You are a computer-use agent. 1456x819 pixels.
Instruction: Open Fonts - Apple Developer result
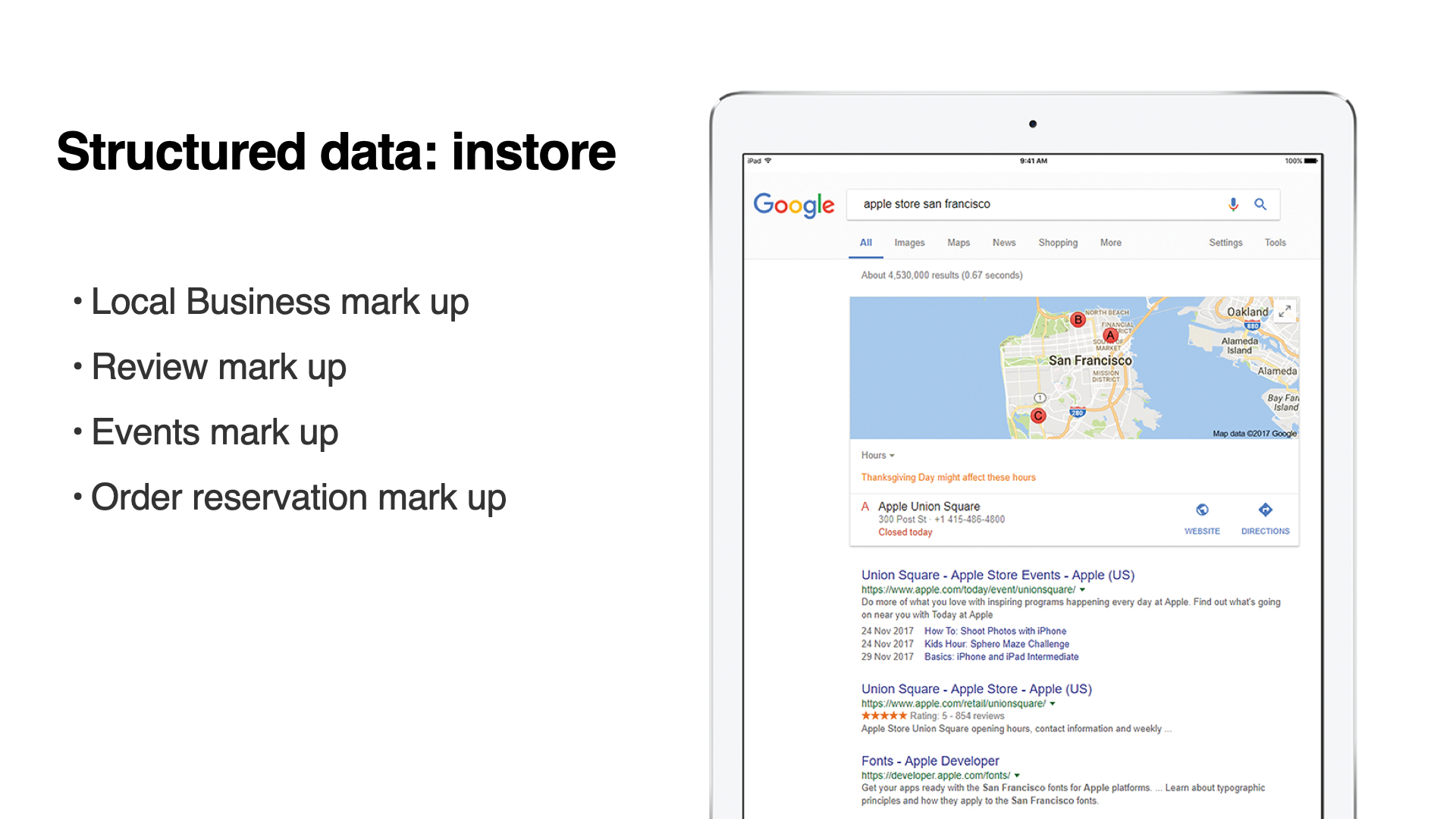pos(930,761)
